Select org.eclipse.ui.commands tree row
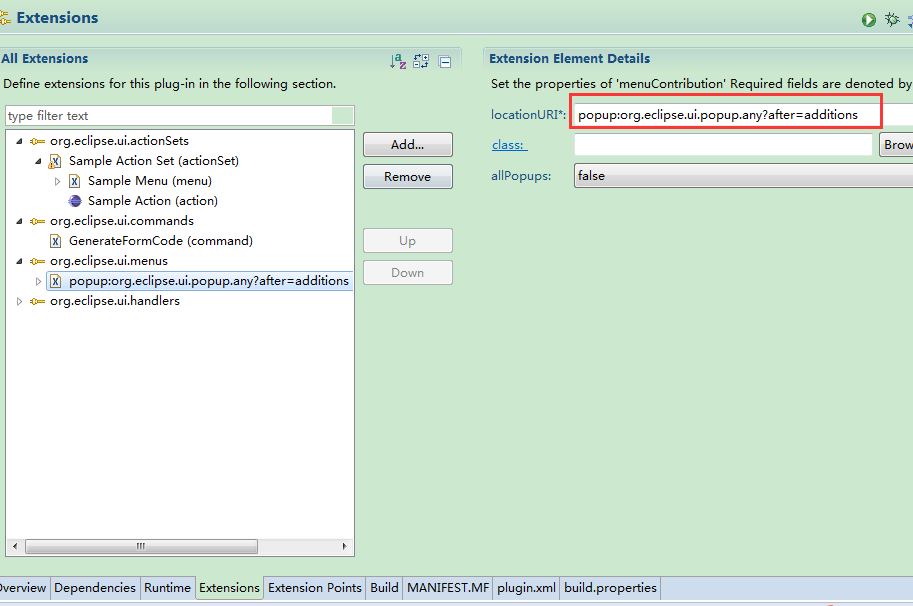This screenshot has height=606, width=913. pos(122,221)
